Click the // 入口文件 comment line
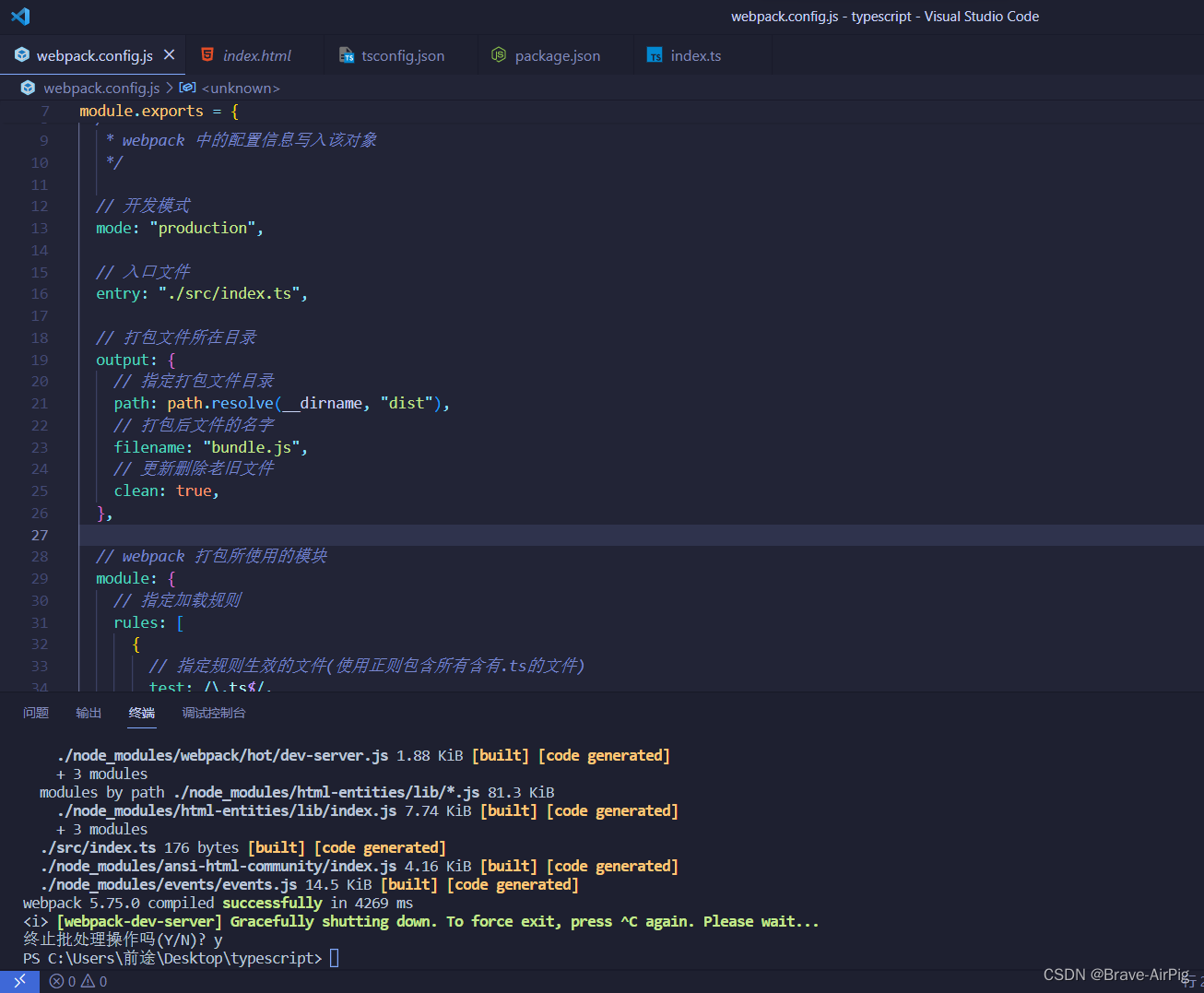The width and height of the screenshot is (1204, 993). coord(143,272)
